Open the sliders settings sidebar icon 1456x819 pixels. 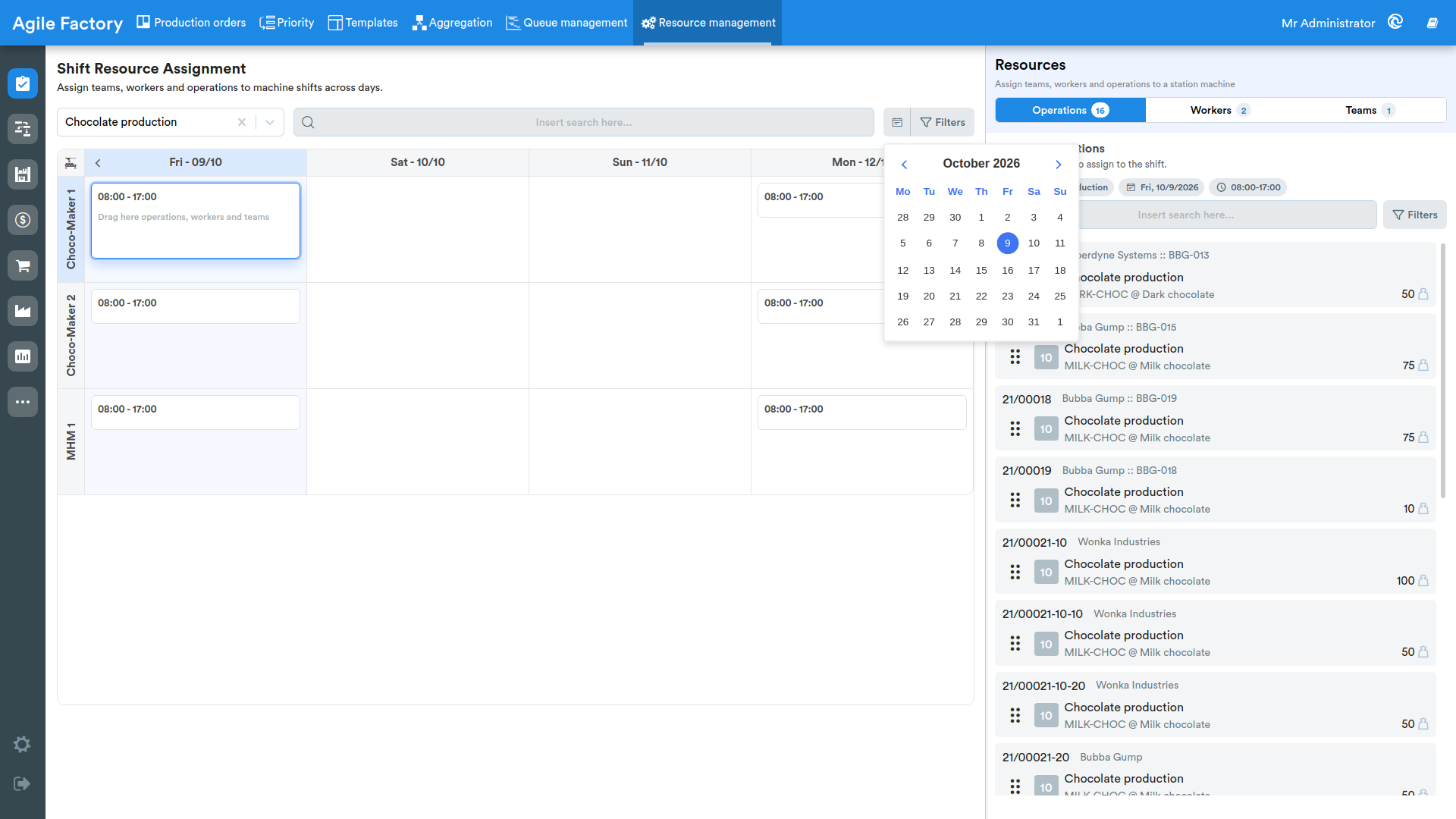pos(23,129)
